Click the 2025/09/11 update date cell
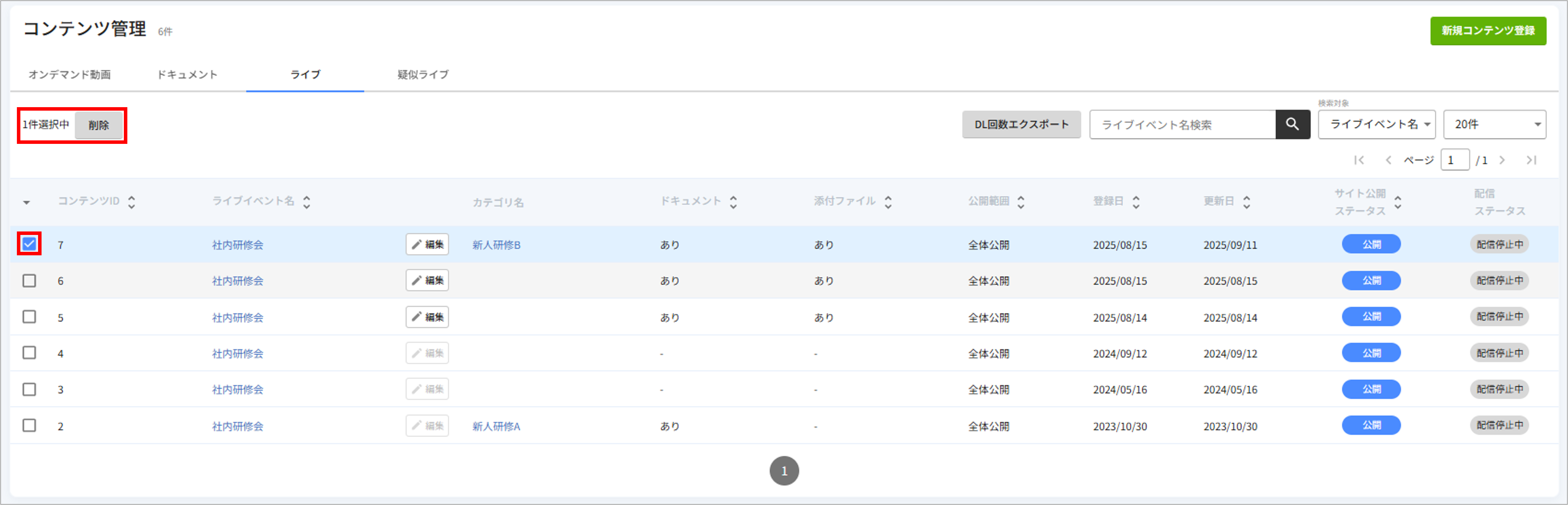Image resolution: width=1568 pixels, height=505 pixels. pyautogui.click(x=1230, y=245)
